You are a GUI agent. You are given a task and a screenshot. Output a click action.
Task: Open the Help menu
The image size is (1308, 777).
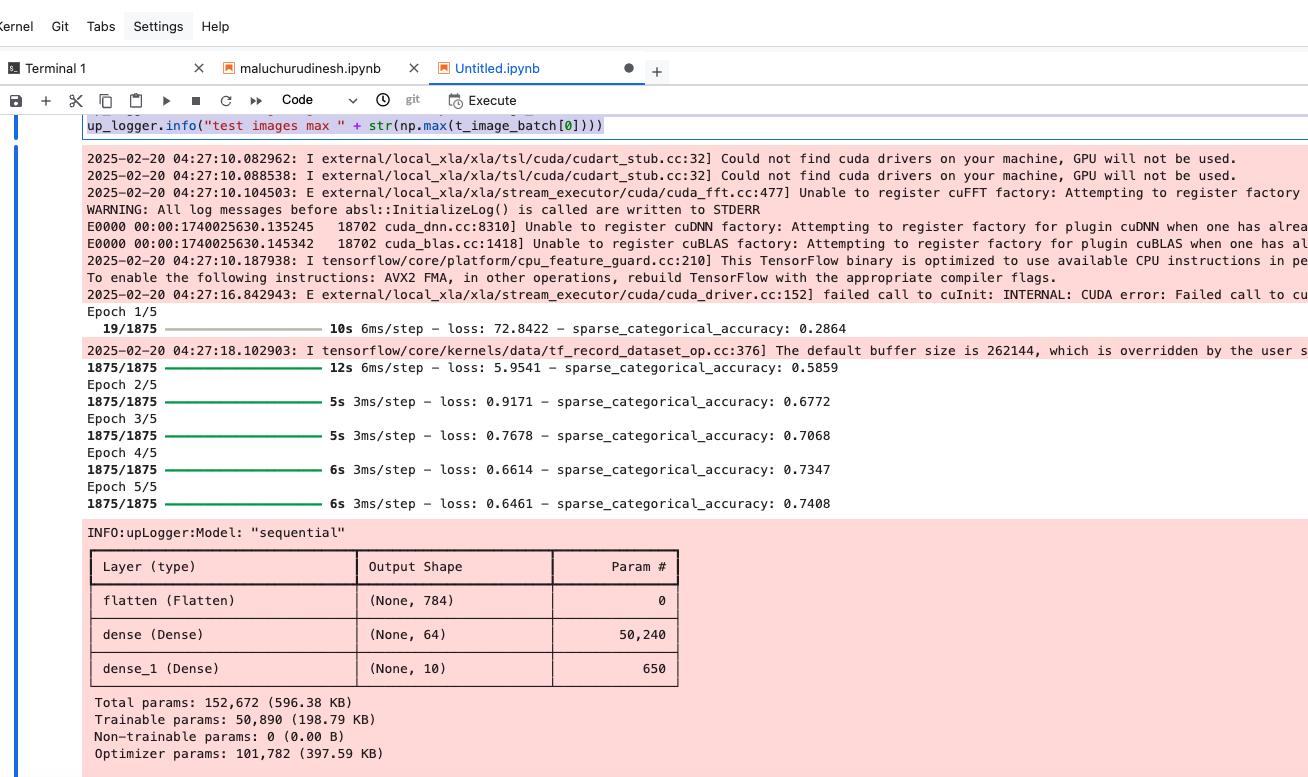[x=215, y=26]
